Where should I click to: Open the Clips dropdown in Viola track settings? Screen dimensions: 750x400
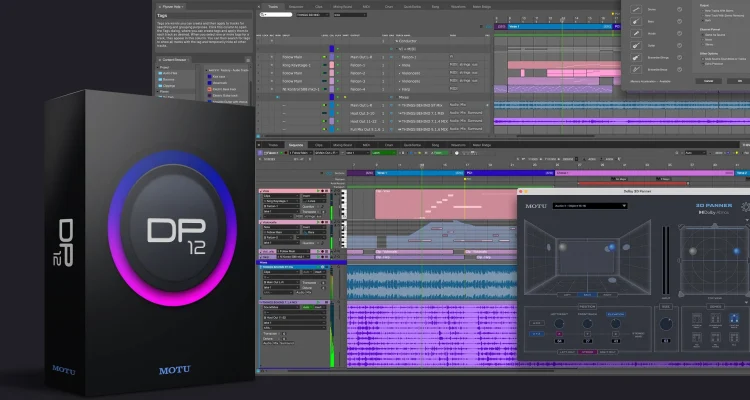click(x=281, y=196)
